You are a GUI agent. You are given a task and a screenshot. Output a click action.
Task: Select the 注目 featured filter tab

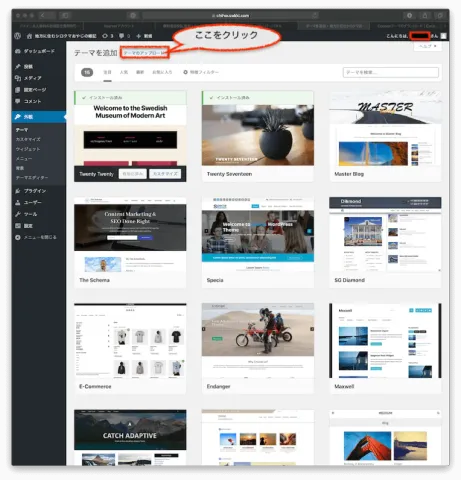click(x=107, y=72)
